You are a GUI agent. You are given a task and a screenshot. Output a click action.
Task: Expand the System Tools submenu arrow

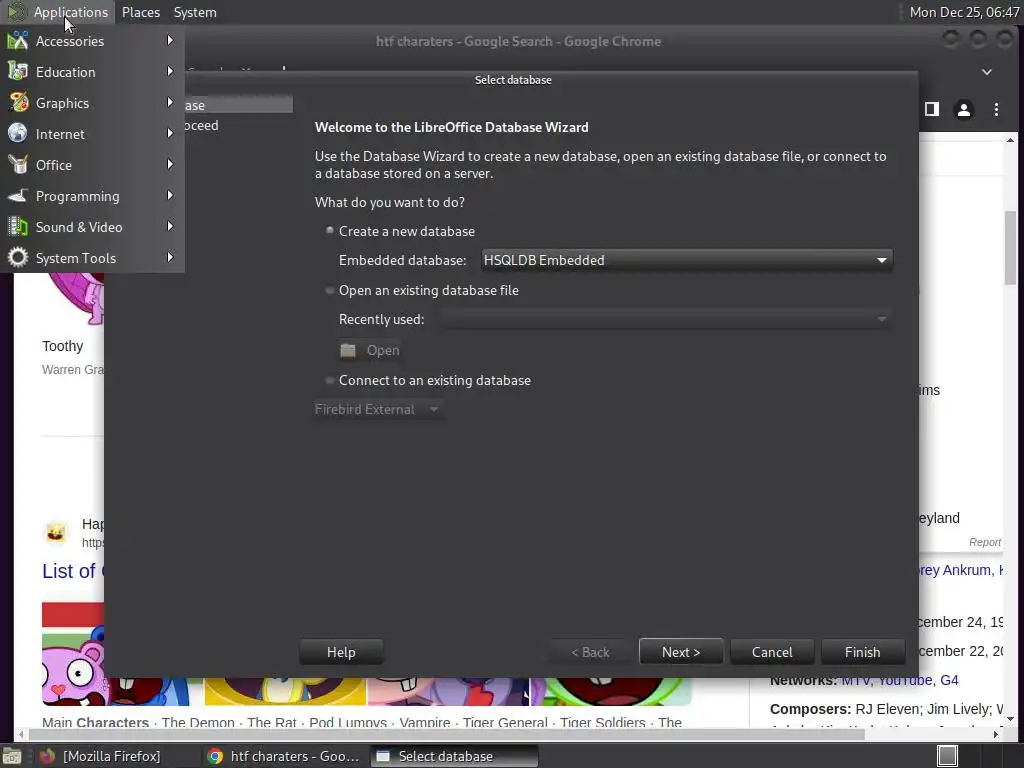click(x=170, y=257)
